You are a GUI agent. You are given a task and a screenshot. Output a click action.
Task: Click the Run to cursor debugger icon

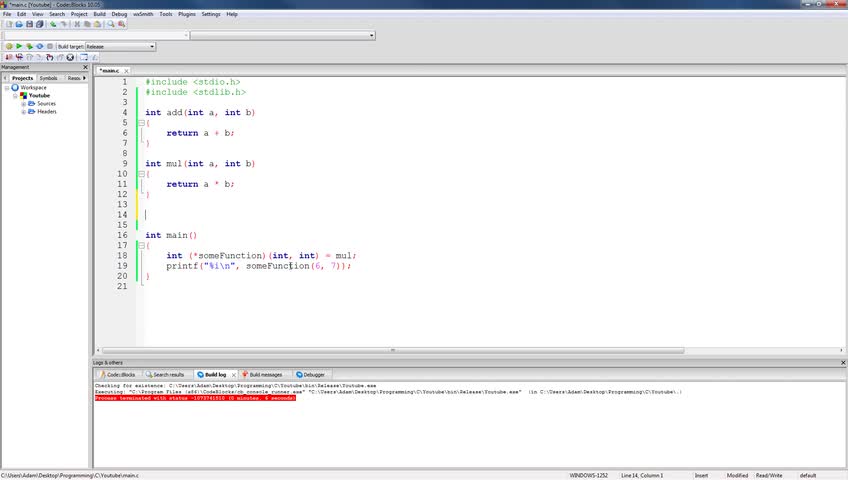point(19,57)
